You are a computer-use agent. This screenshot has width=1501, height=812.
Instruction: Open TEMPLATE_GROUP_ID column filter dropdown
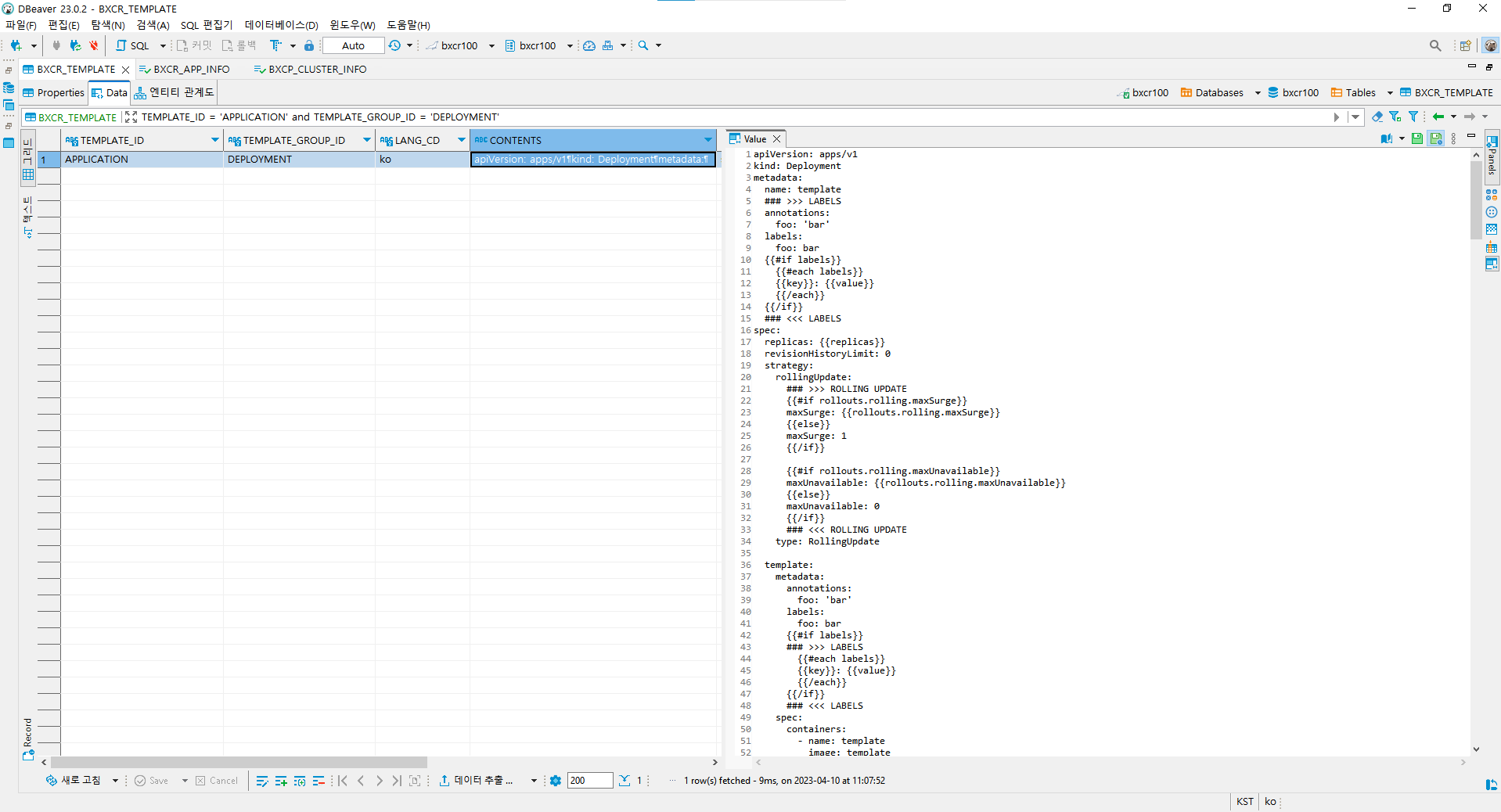pyautogui.click(x=366, y=140)
